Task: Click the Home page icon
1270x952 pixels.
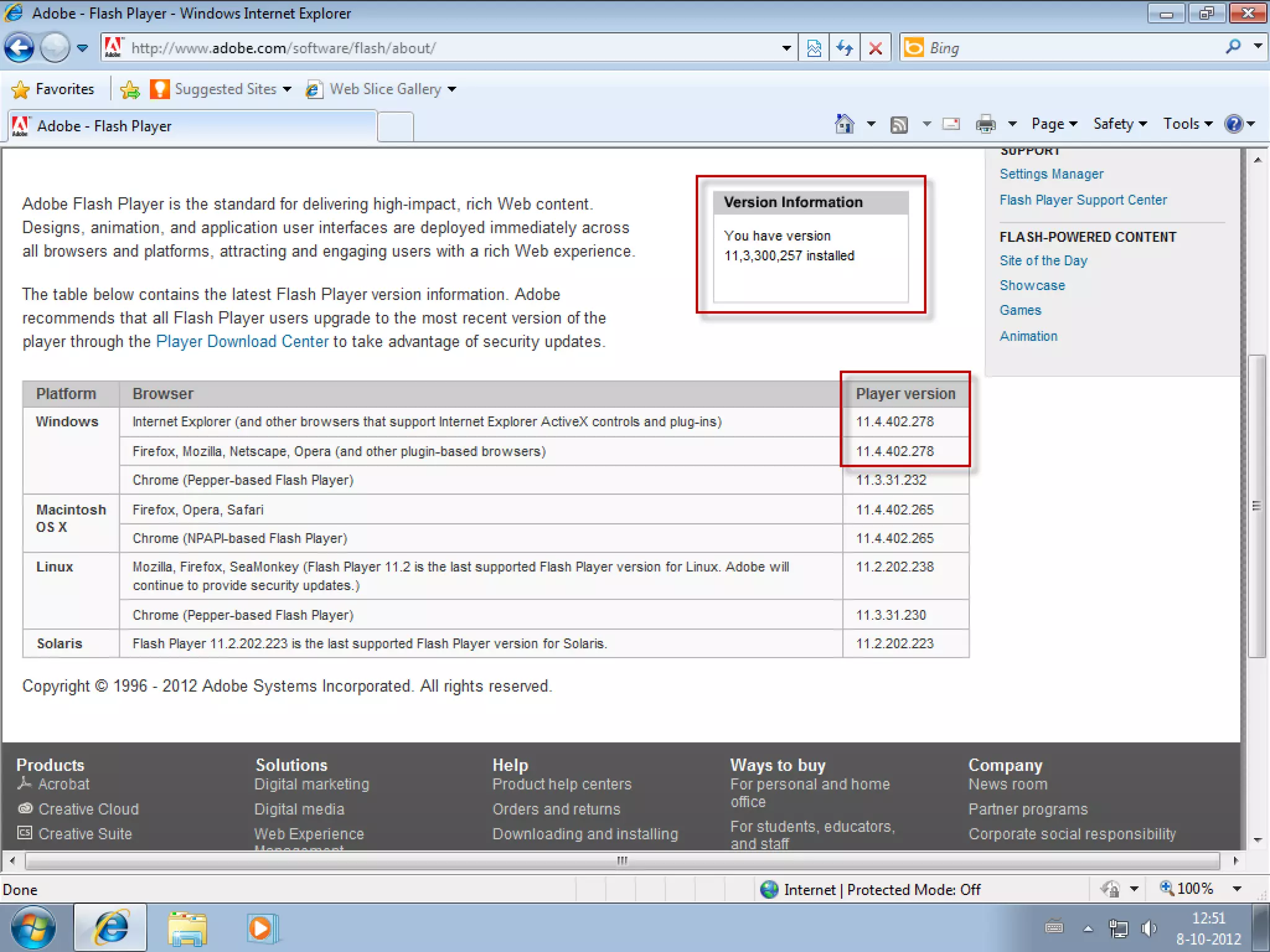Action: [845, 124]
